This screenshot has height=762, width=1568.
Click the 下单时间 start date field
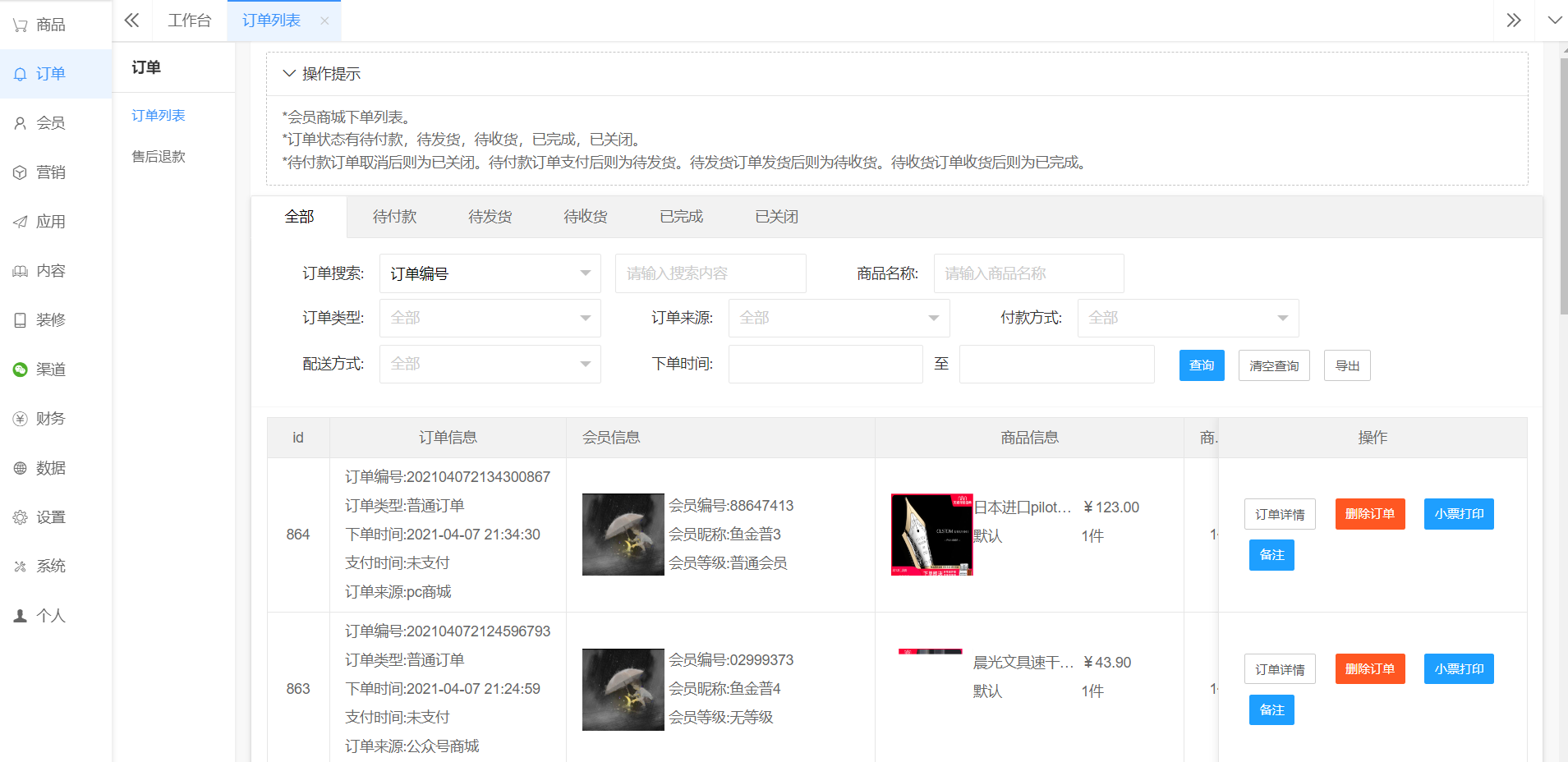[x=825, y=364]
